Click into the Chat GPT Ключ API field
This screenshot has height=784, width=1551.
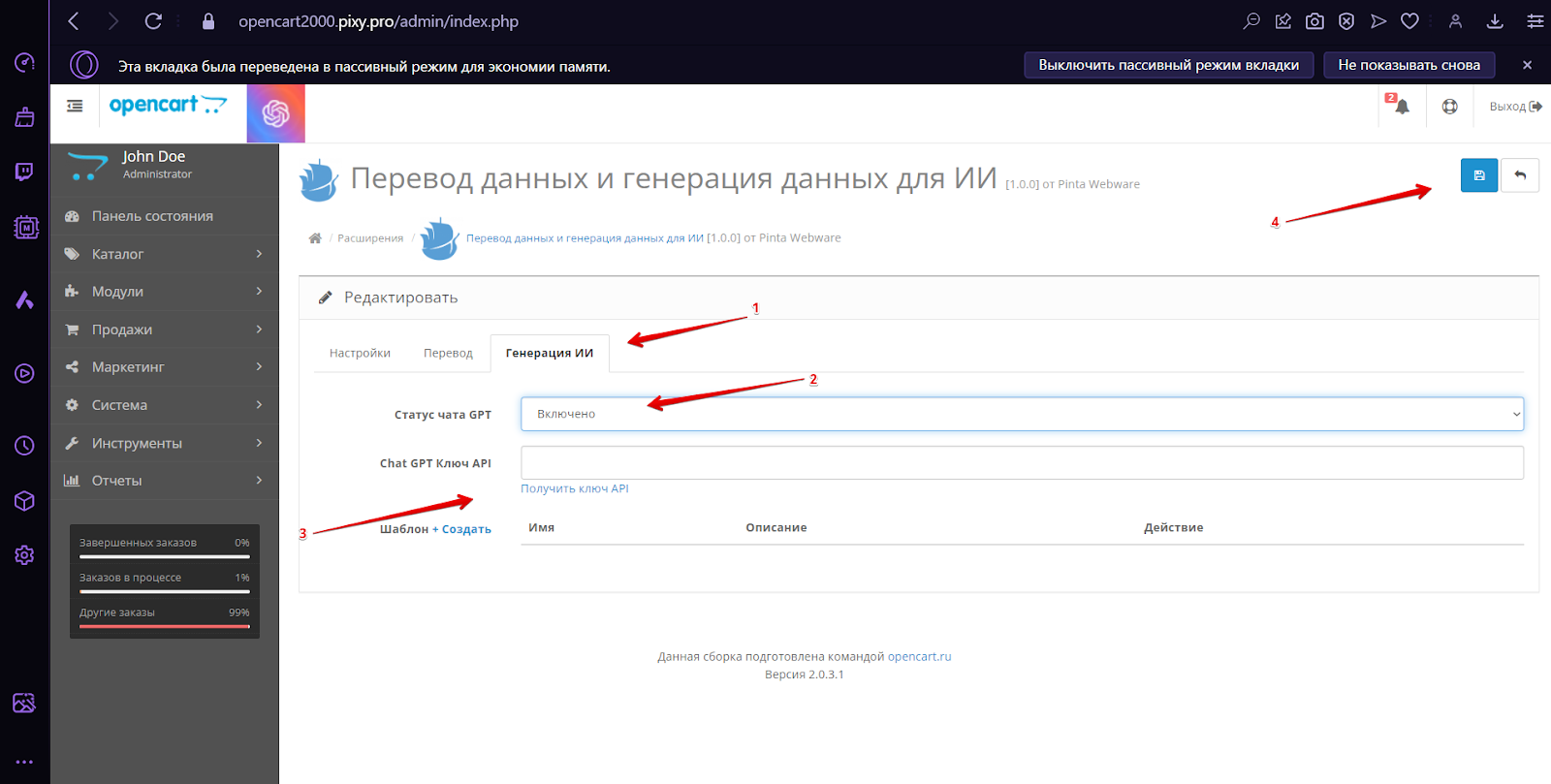tap(1022, 462)
